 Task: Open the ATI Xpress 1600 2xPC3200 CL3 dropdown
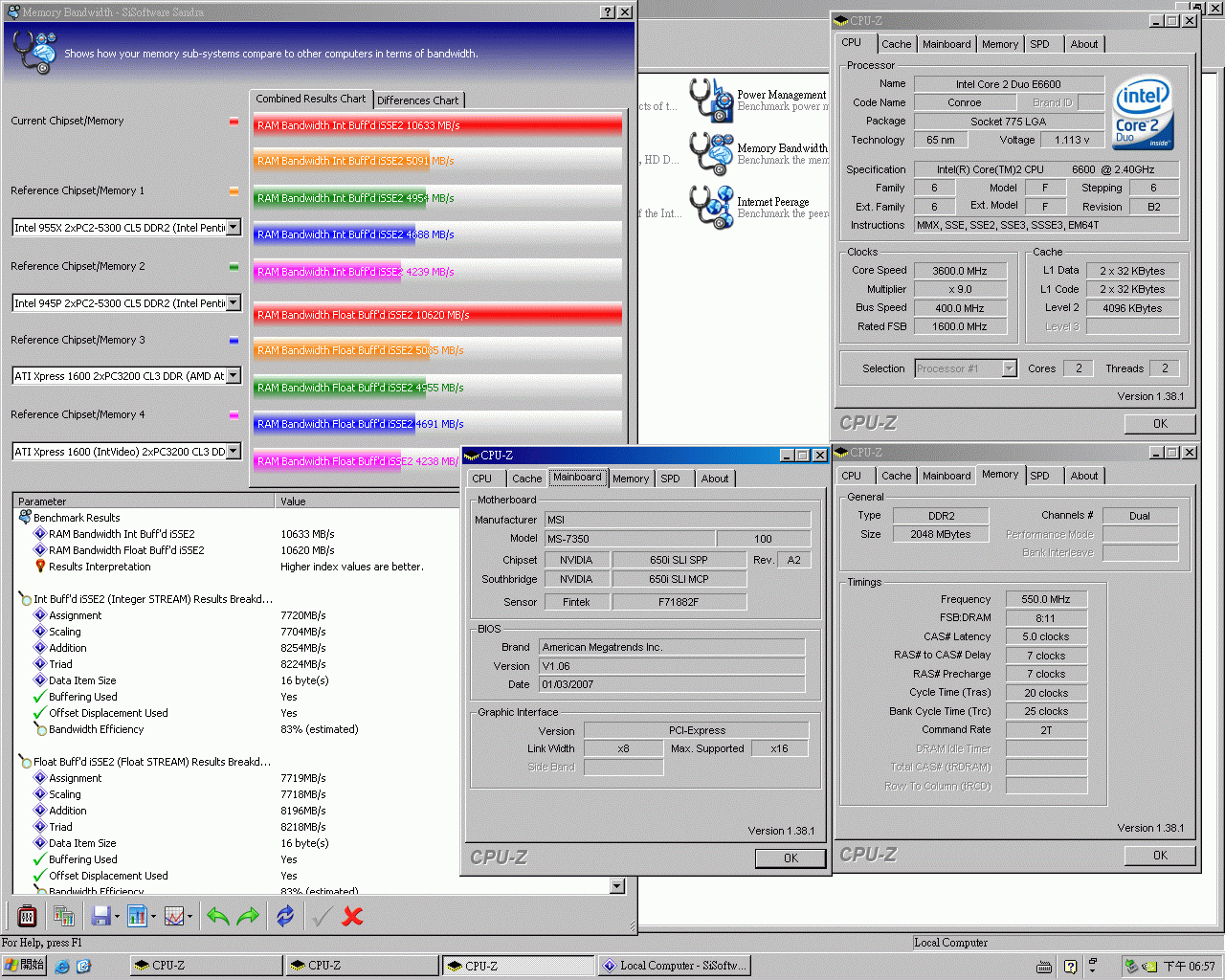tap(233, 376)
